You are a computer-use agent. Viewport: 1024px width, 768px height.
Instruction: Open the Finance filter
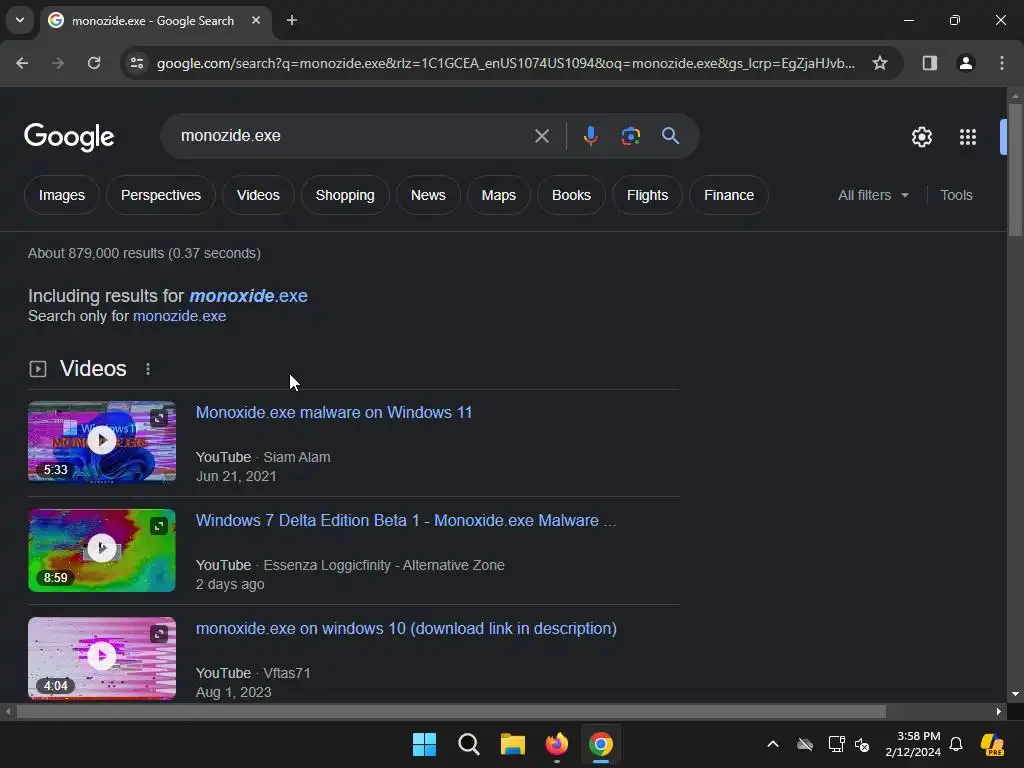(x=729, y=195)
